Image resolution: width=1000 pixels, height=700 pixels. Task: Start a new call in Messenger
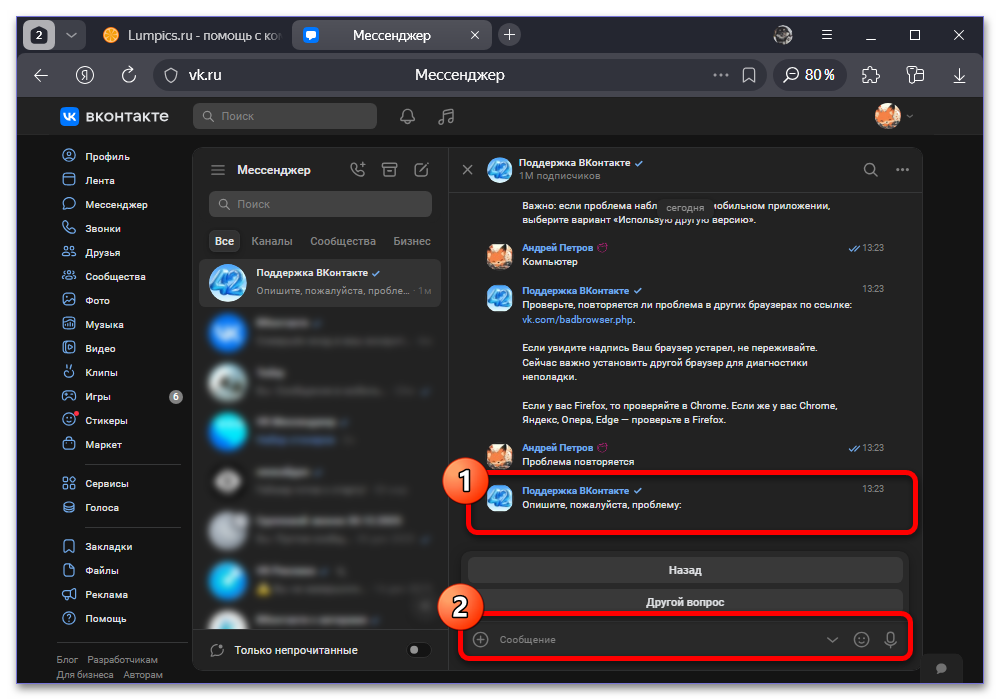click(358, 170)
